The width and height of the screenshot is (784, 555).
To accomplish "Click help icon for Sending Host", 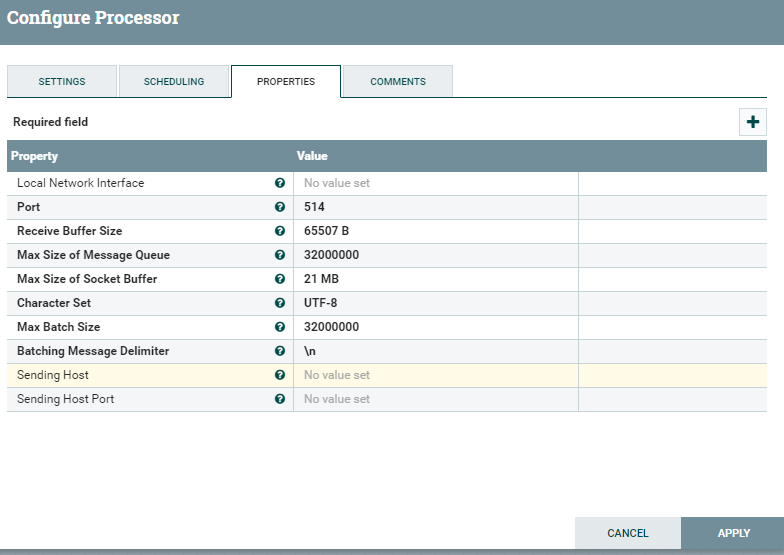I will [x=280, y=375].
